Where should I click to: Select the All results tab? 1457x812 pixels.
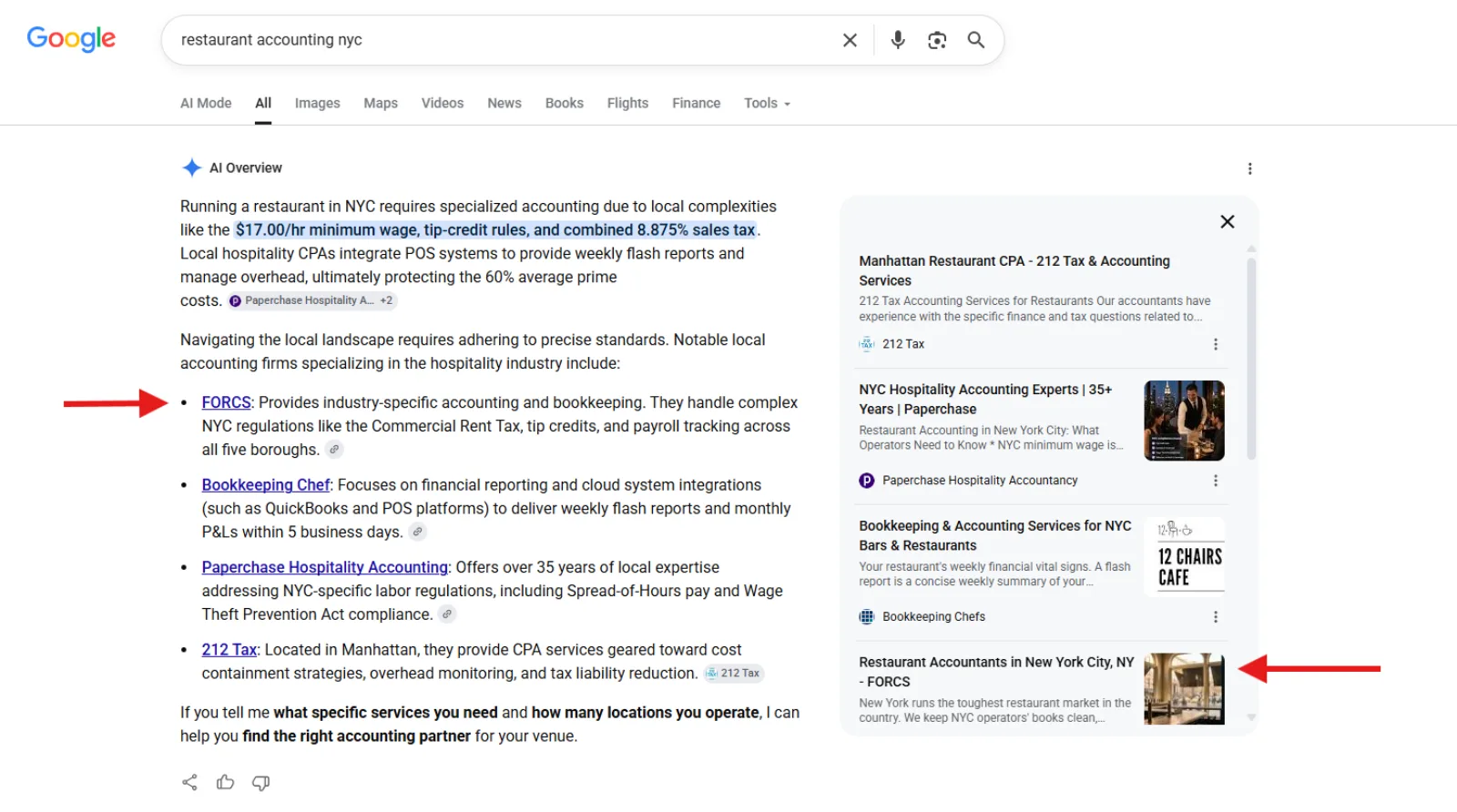tap(263, 103)
